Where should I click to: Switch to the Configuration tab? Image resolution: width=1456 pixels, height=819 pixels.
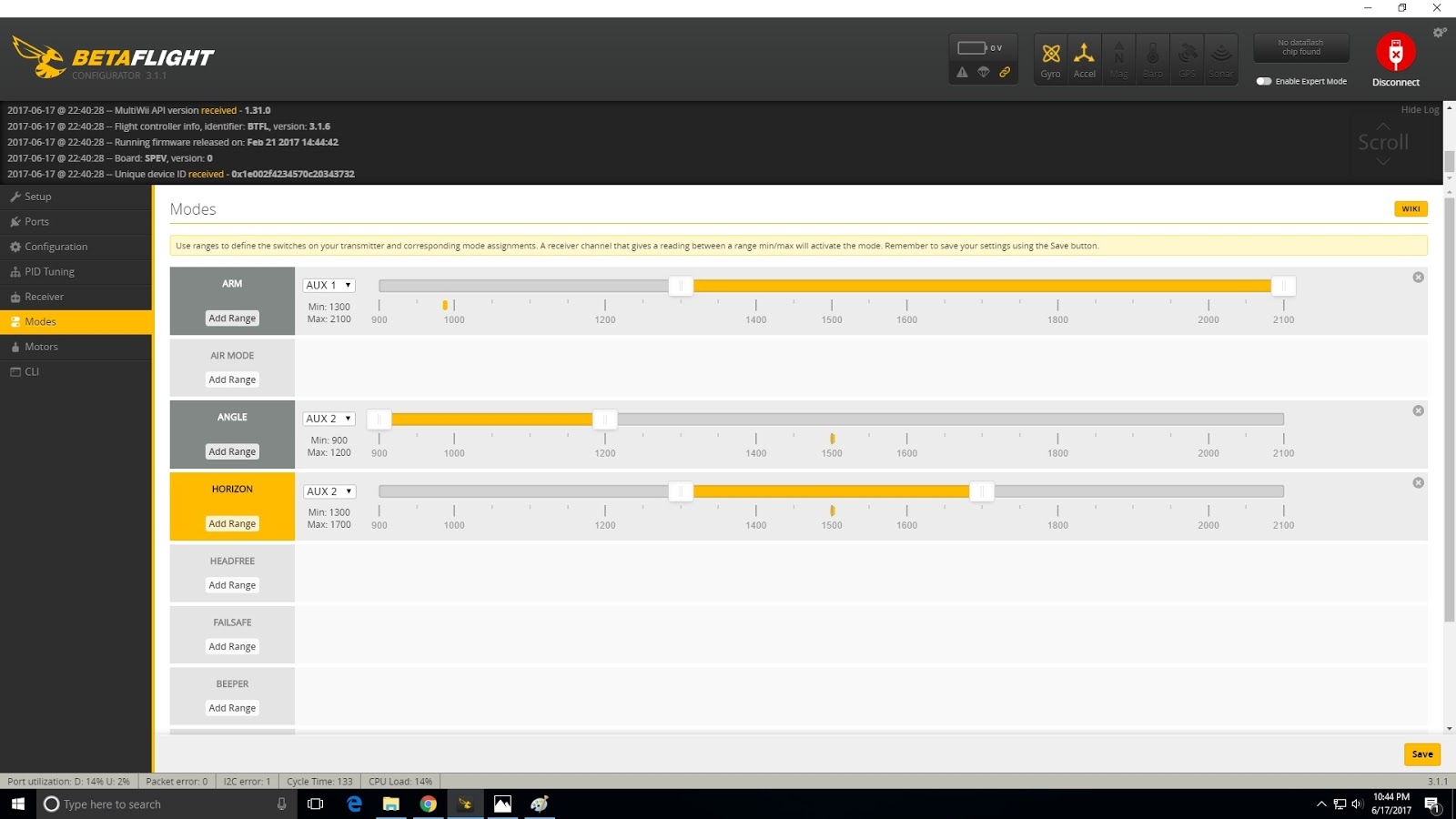pyautogui.click(x=56, y=247)
